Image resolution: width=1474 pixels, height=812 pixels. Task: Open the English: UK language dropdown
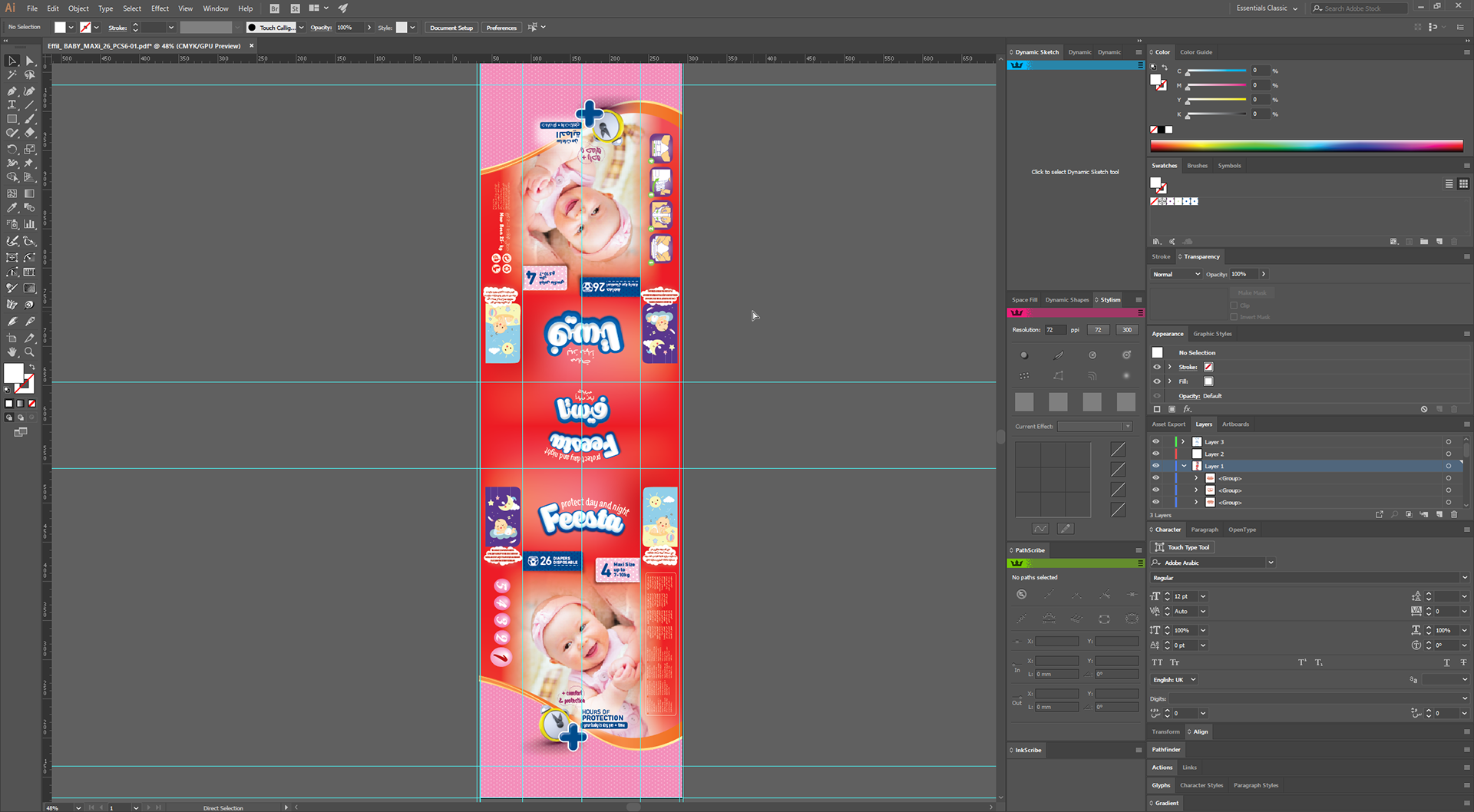click(1174, 680)
